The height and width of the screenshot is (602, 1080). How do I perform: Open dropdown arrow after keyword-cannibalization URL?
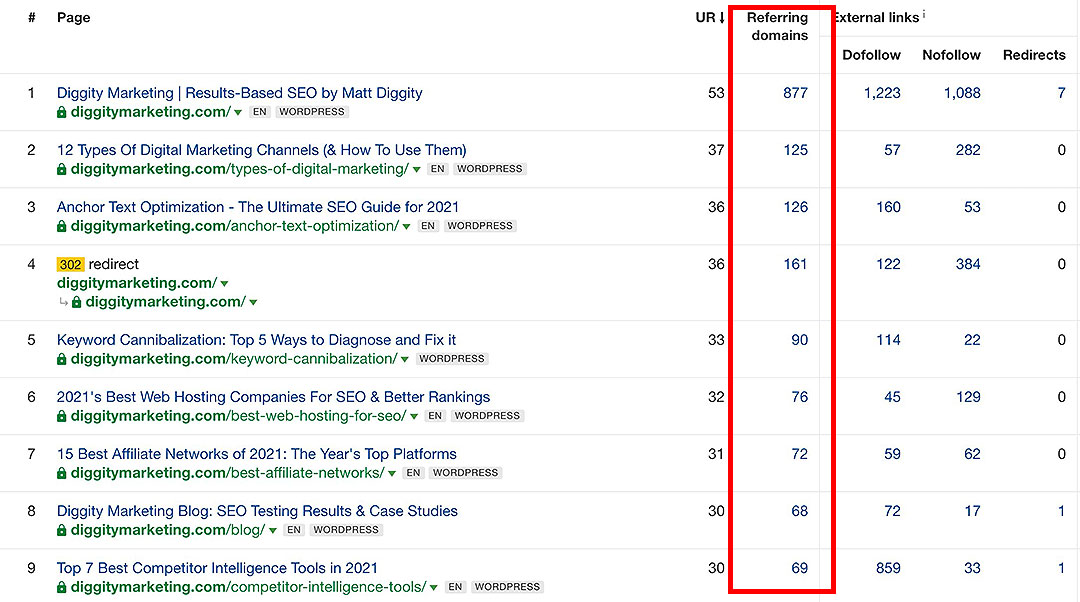(x=404, y=360)
